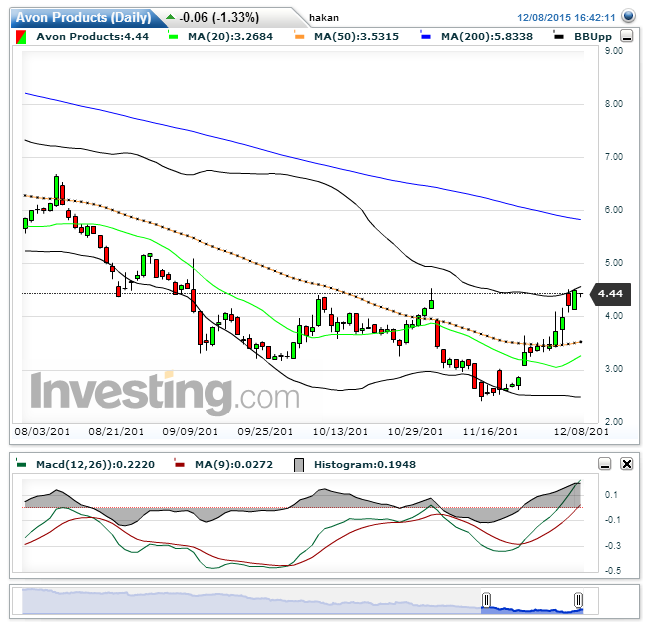The width and height of the screenshot is (650, 627).
Task: Click the 09/09/201 date axis label
Action: 190,431
